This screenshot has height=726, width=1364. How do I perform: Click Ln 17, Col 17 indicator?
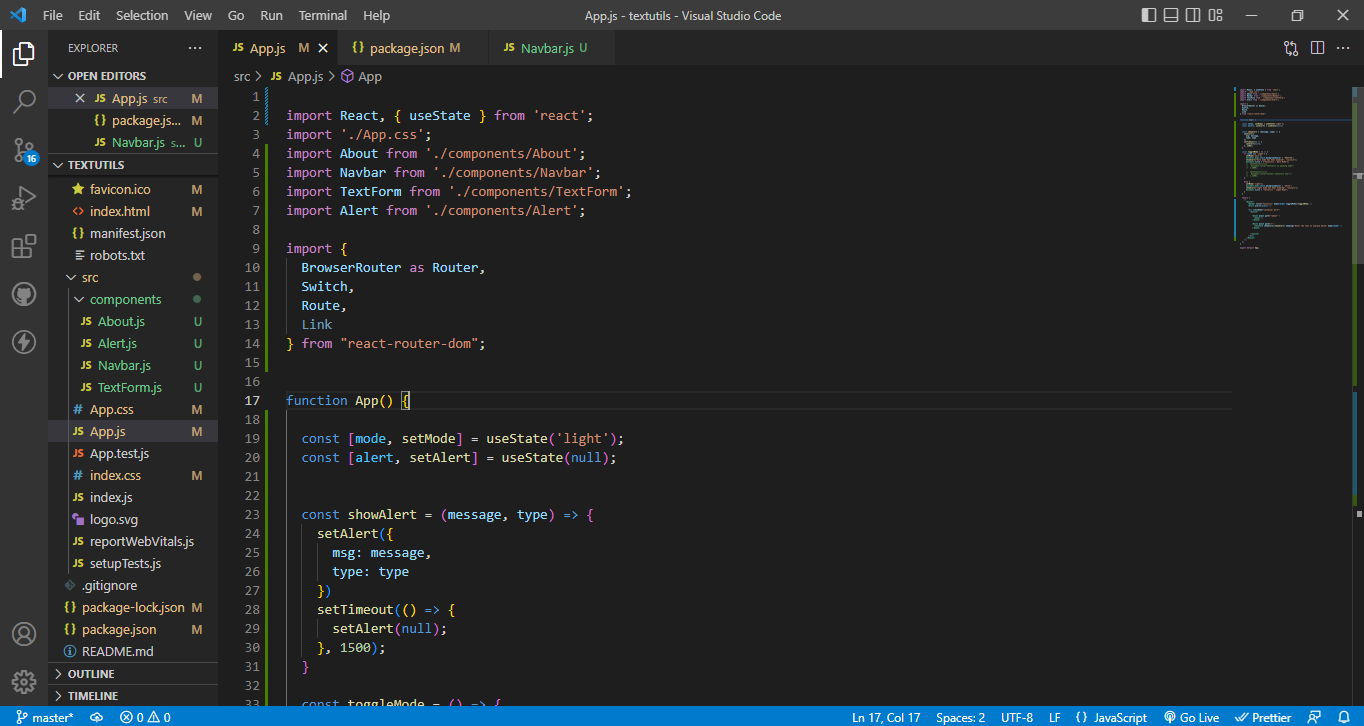pos(886,717)
